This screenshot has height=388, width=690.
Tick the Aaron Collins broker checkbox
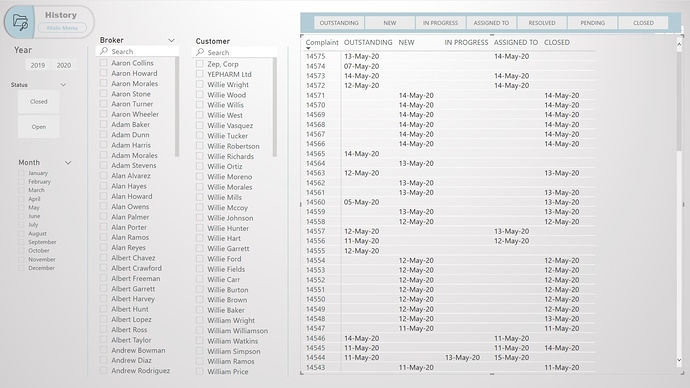(103, 63)
